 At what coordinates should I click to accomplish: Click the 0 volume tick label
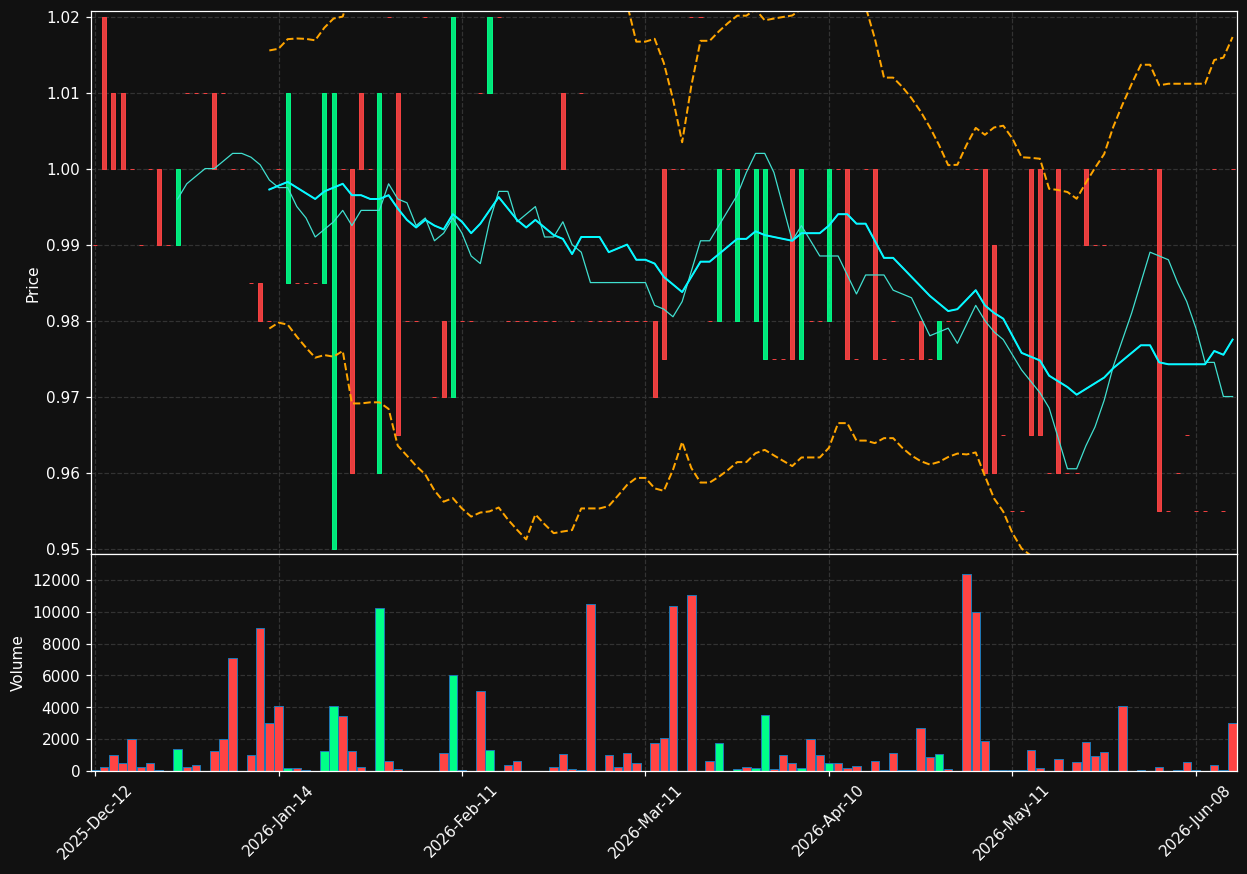tap(76, 771)
